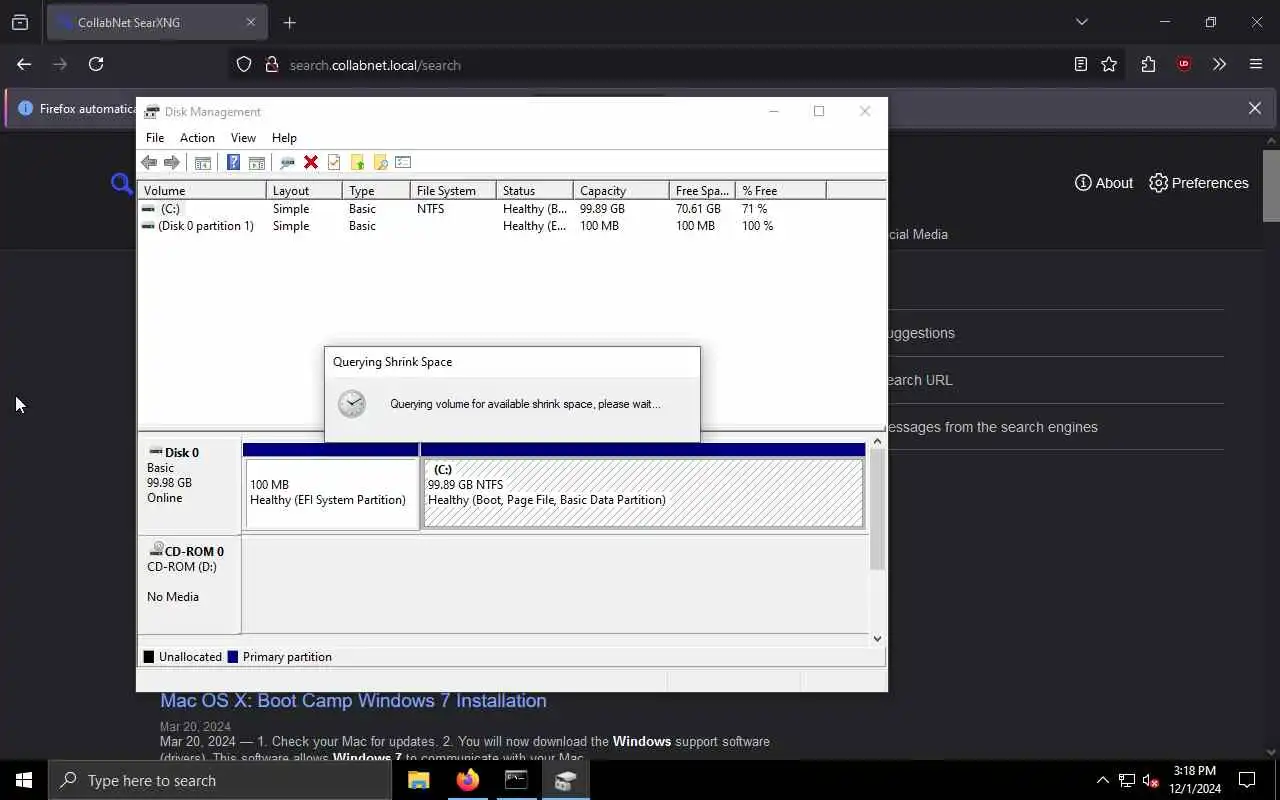Click the Windows Start button
Image resolution: width=1280 pixels, height=800 pixels.
pyautogui.click(x=24, y=780)
